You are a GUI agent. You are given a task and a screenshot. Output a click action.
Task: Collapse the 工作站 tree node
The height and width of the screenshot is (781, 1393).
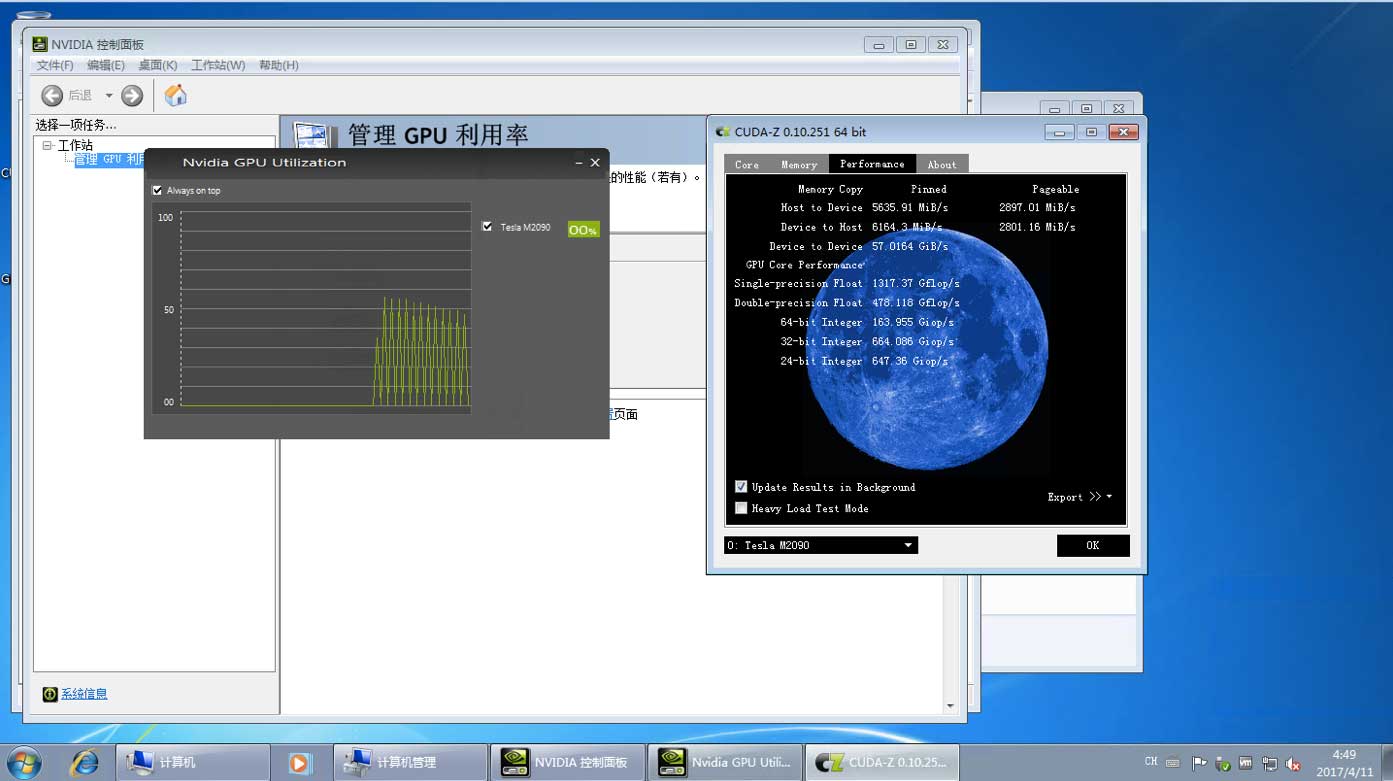(47, 146)
